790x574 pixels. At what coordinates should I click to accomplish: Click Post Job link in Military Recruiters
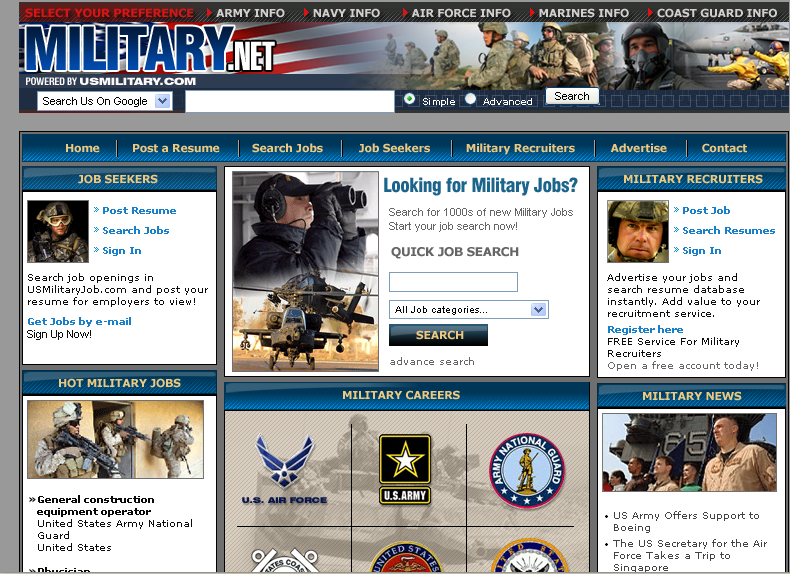coord(706,210)
